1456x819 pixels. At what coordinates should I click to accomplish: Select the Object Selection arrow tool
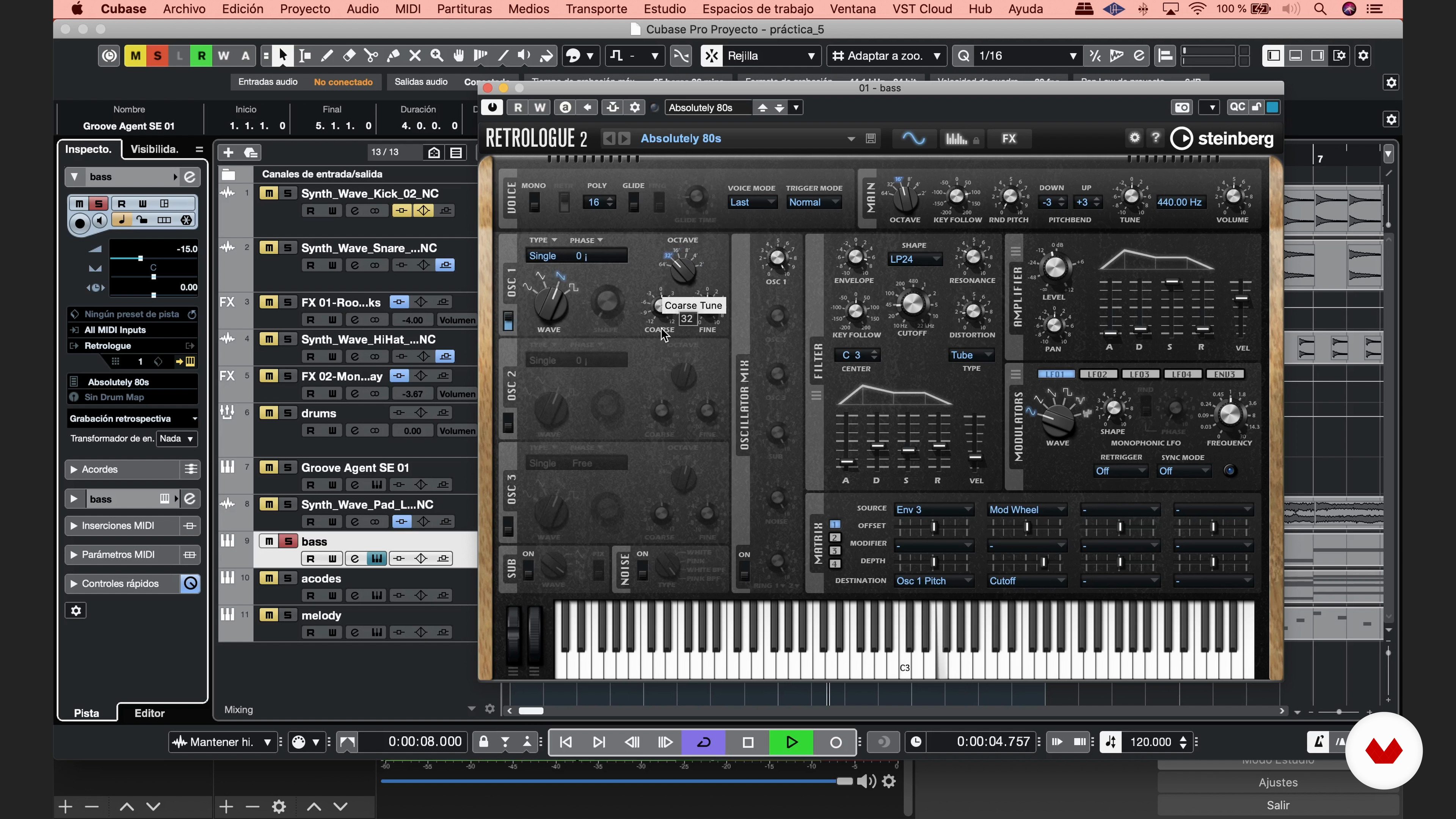(282, 55)
